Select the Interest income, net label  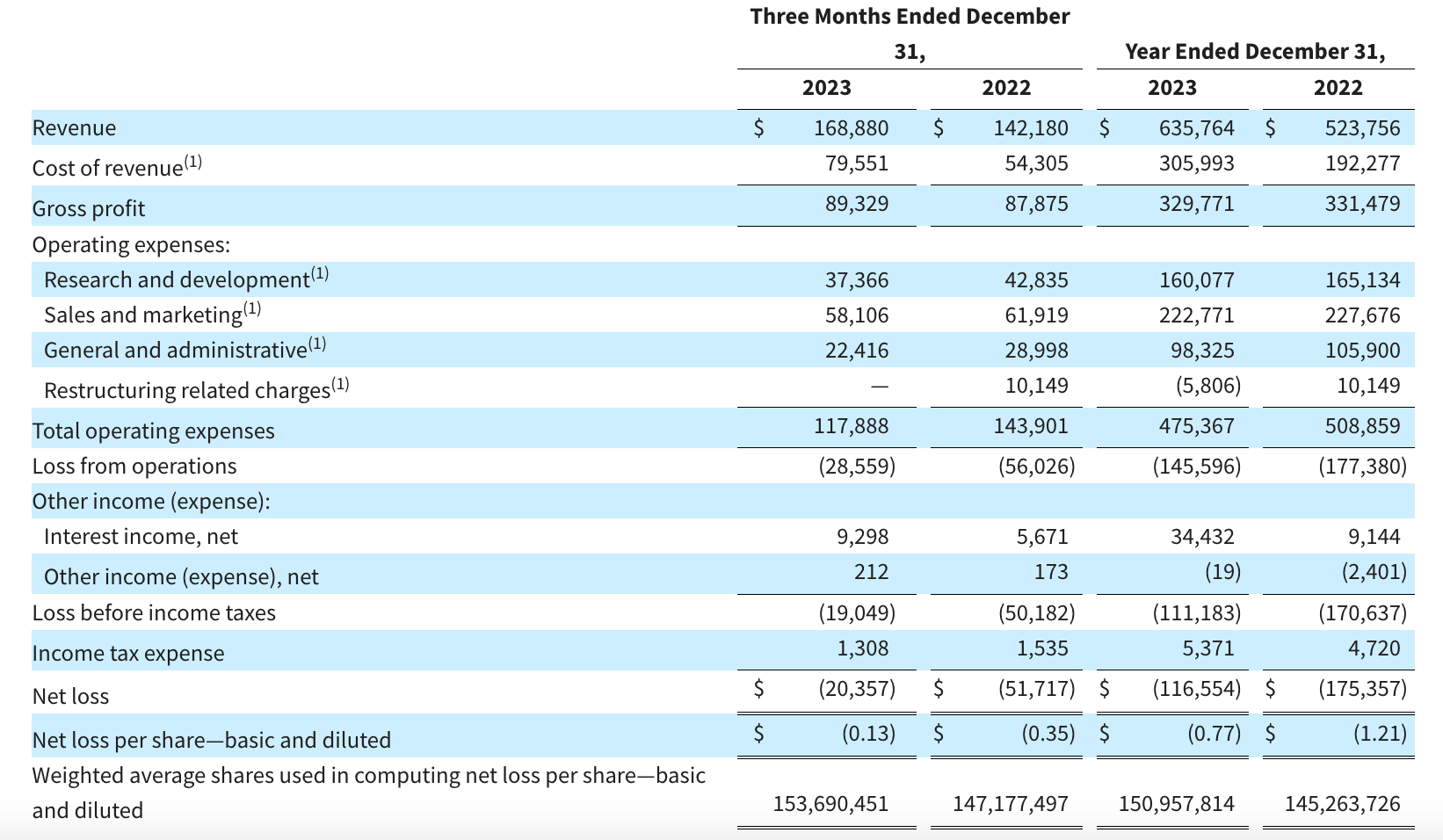coord(141,537)
